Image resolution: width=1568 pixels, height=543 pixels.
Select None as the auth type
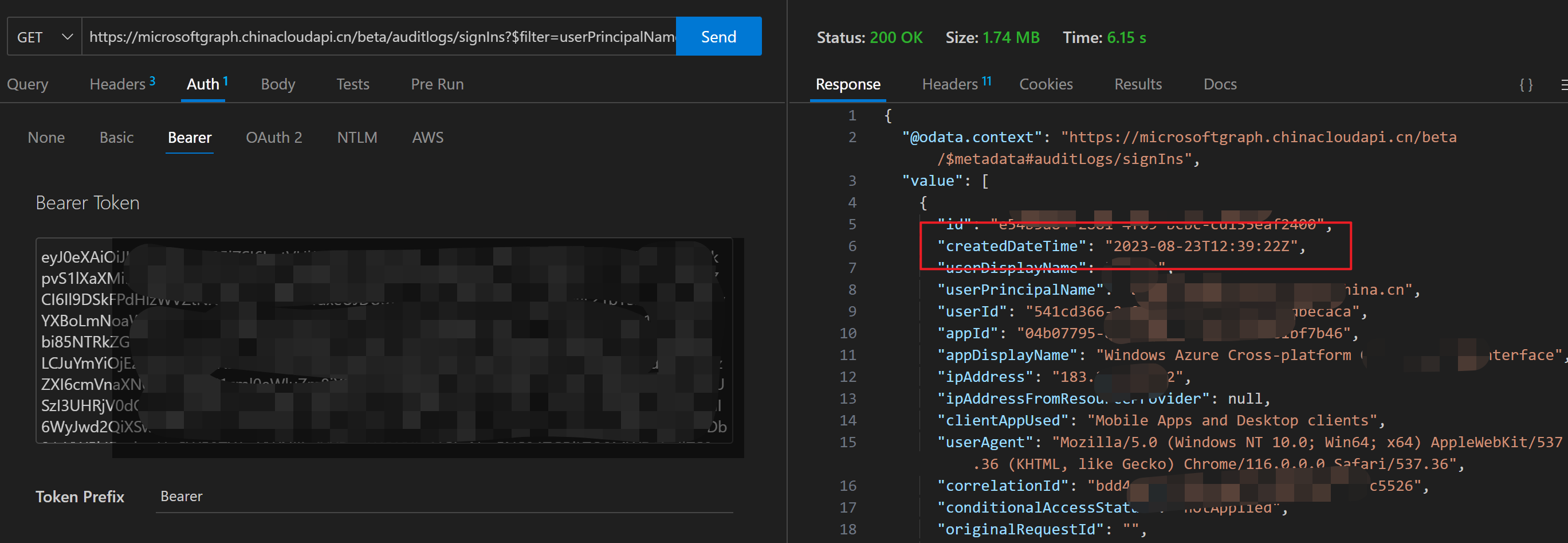click(46, 137)
